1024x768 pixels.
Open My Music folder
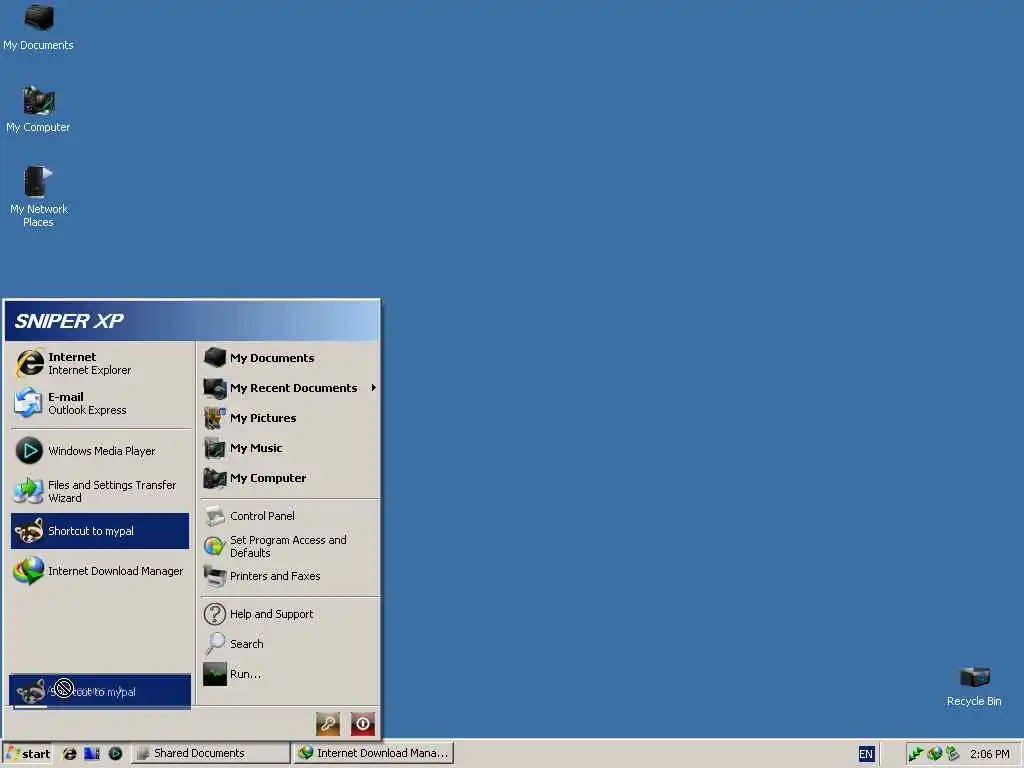pyautogui.click(x=290, y=448)
